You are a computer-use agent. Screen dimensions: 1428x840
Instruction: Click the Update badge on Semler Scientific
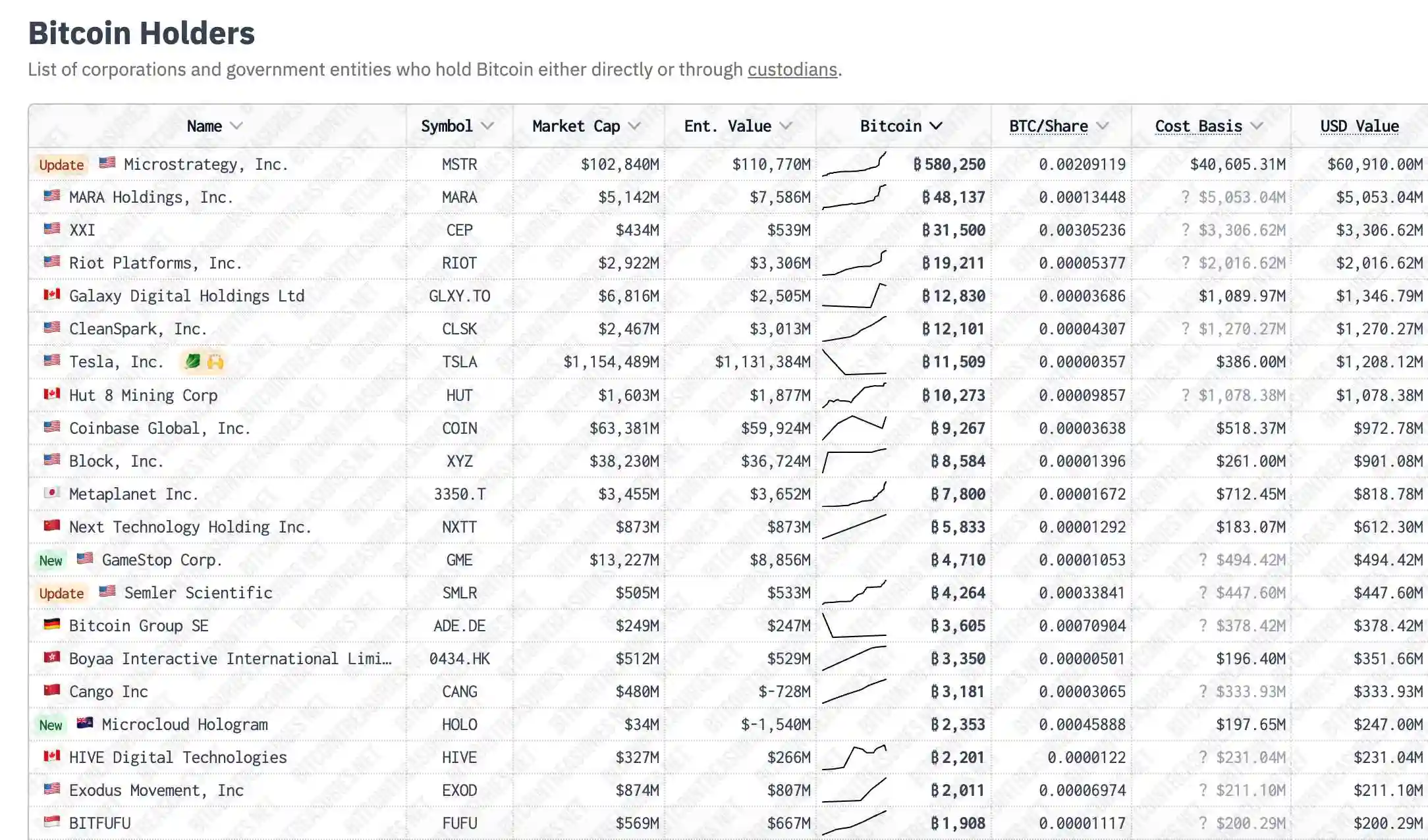[61, 593]
